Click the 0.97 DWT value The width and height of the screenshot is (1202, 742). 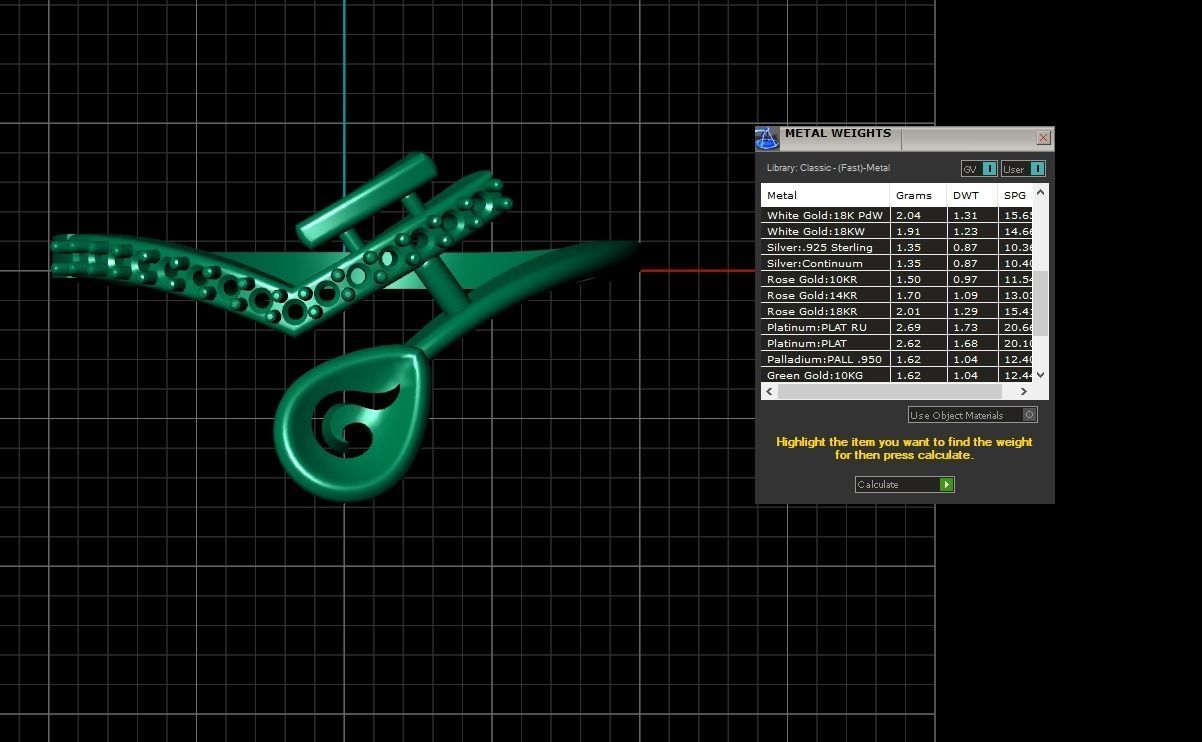(965, 279)
